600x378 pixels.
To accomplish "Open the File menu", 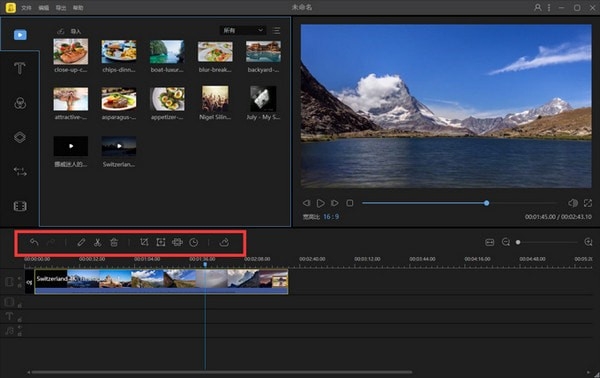I will [26, 8].
